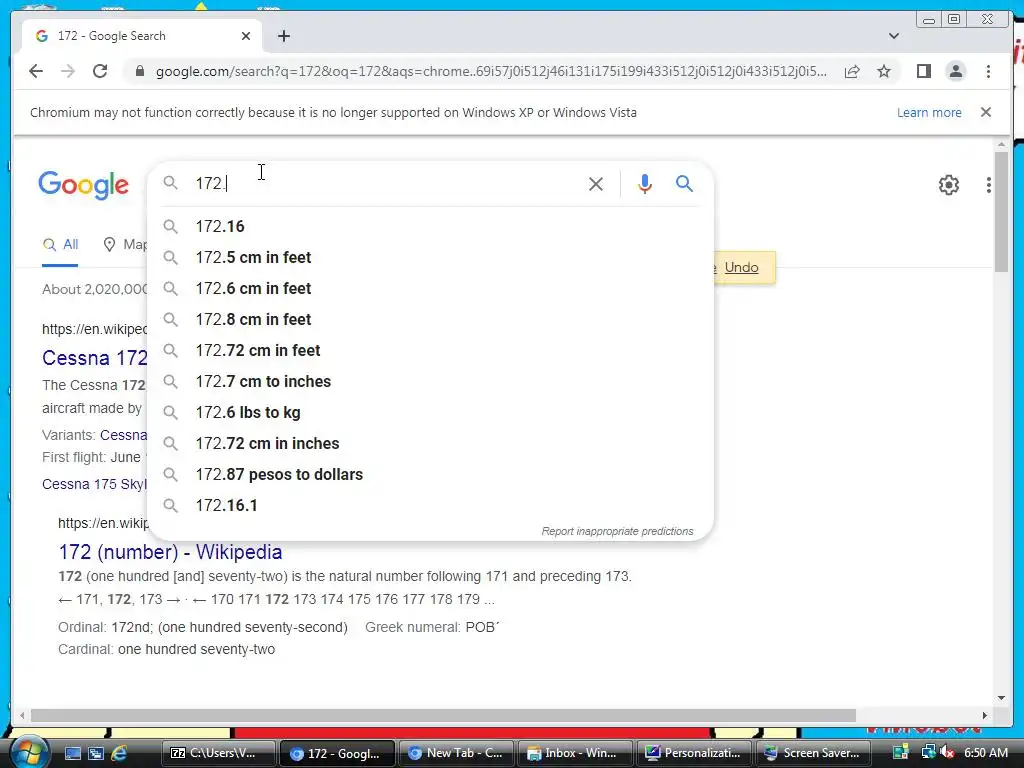Viewport: 1024px width, 768px height.
Task: Bookmark this page with star icon
Action: [884, 71]
